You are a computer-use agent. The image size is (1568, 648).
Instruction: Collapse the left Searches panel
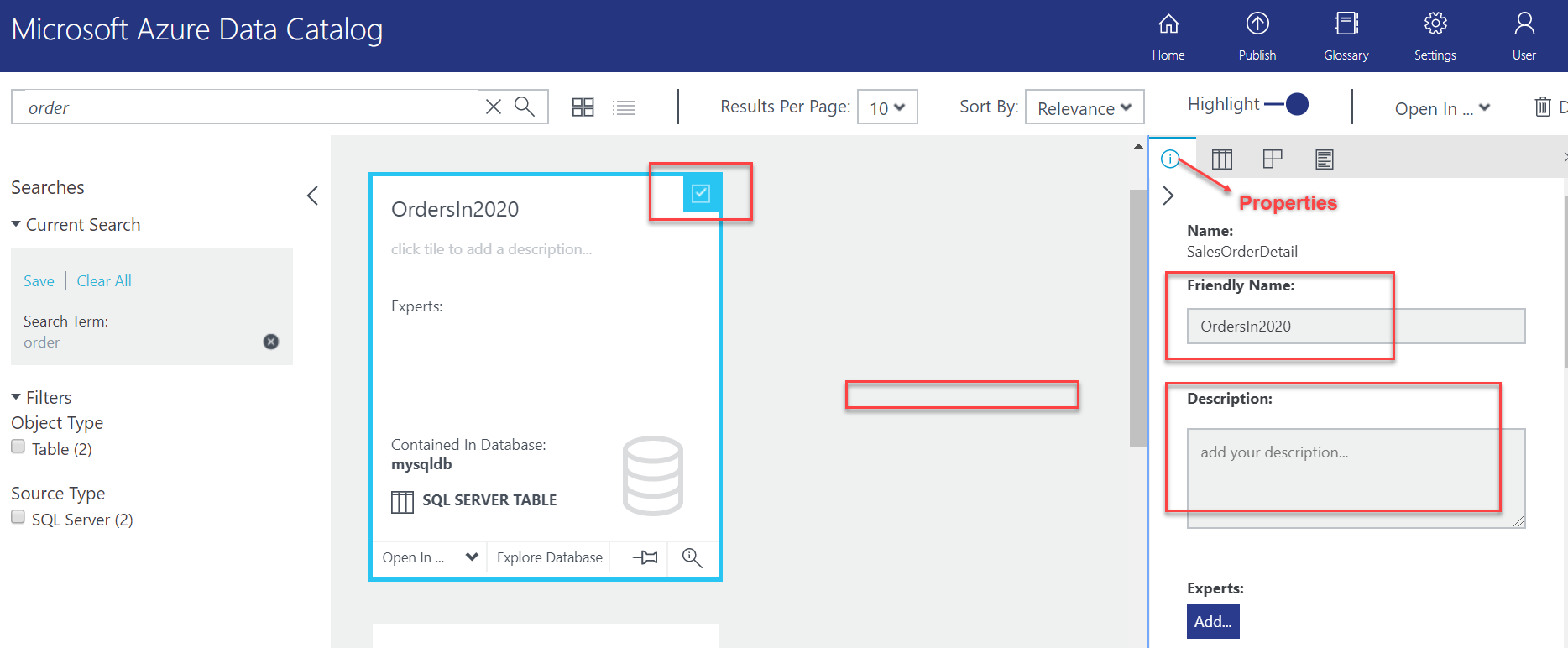[x=312, y=196]
